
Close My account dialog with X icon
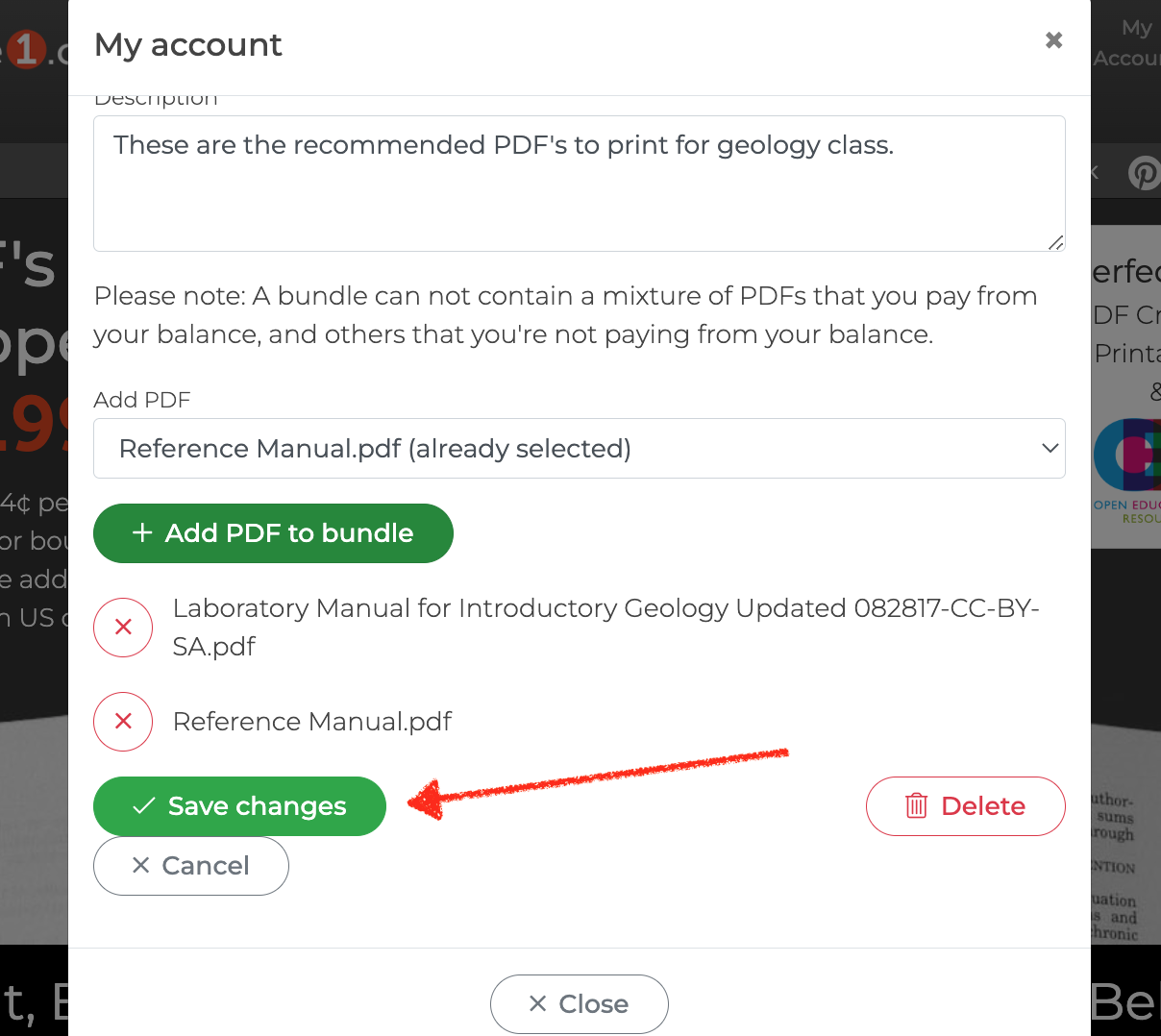[1054, 40]
